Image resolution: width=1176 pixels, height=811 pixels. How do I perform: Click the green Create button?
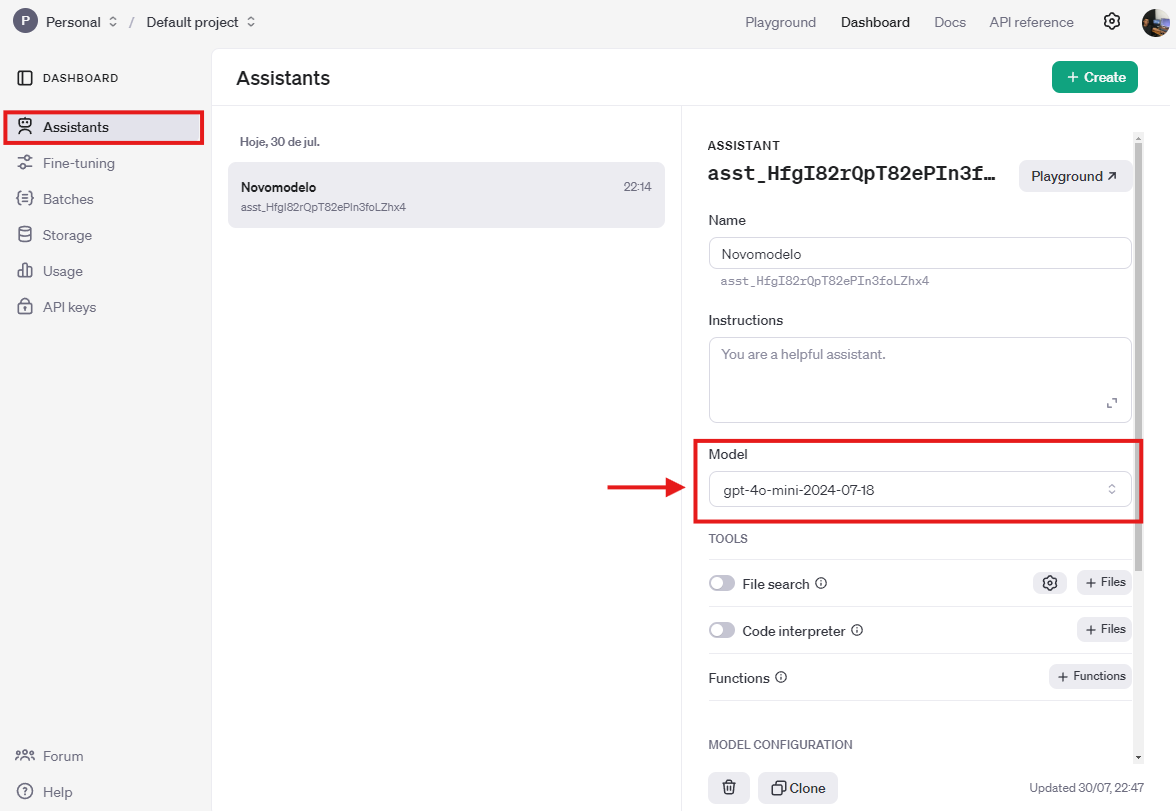pyautogui.click(x=1094, y=77)
